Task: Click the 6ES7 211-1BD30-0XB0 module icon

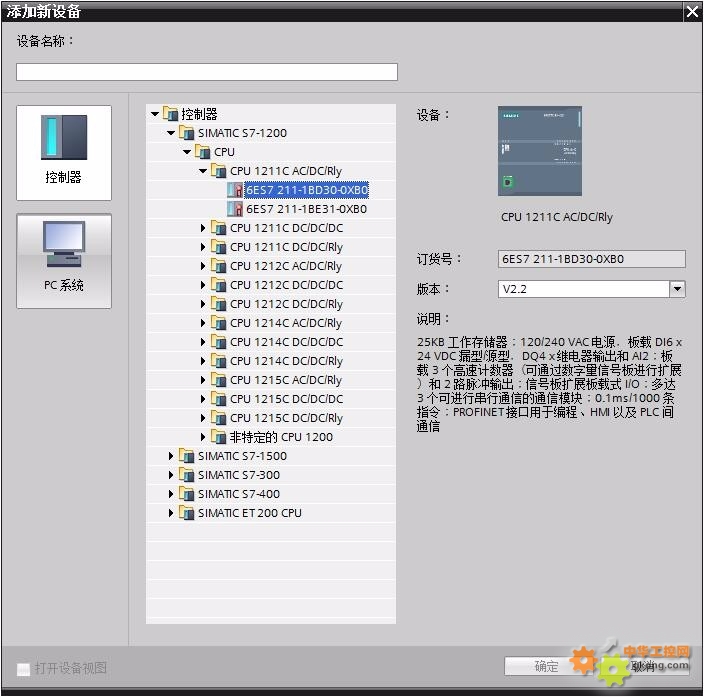Action: pos(235,190)
